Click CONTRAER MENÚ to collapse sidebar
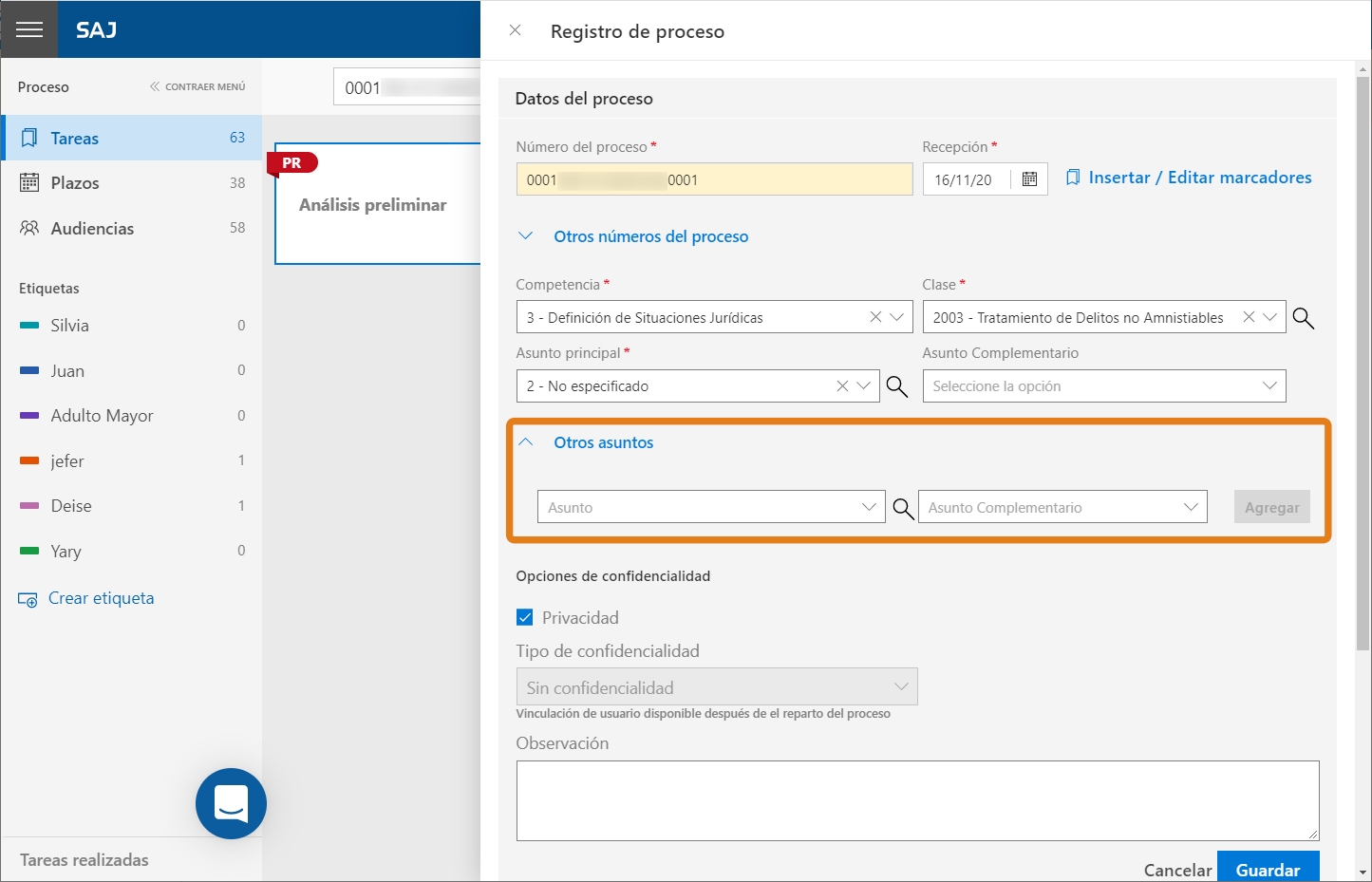This screenshot has height=882, width=1372. [x=205, y=86]
